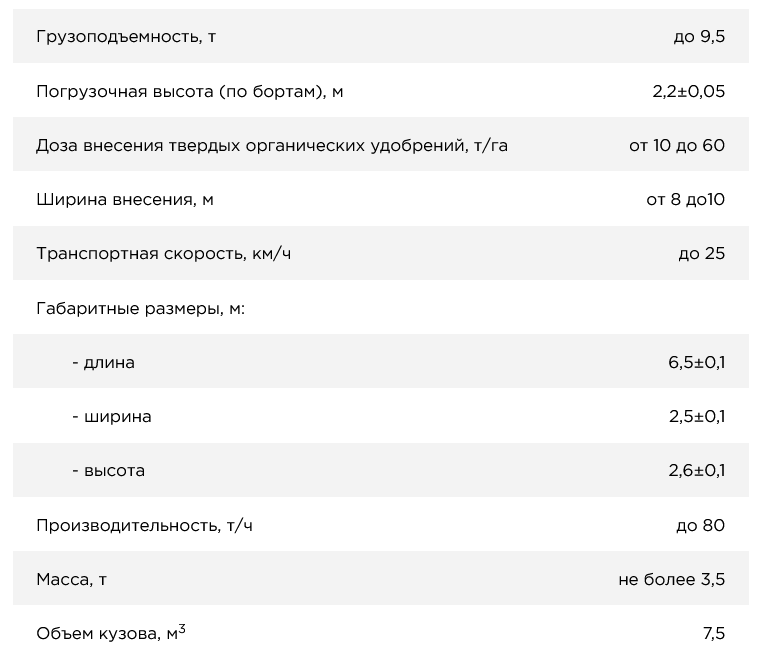The height and width of the screenshot is (667, 766).
Task: Select the mass value "не более 3,5"
Action: point(671,579)
